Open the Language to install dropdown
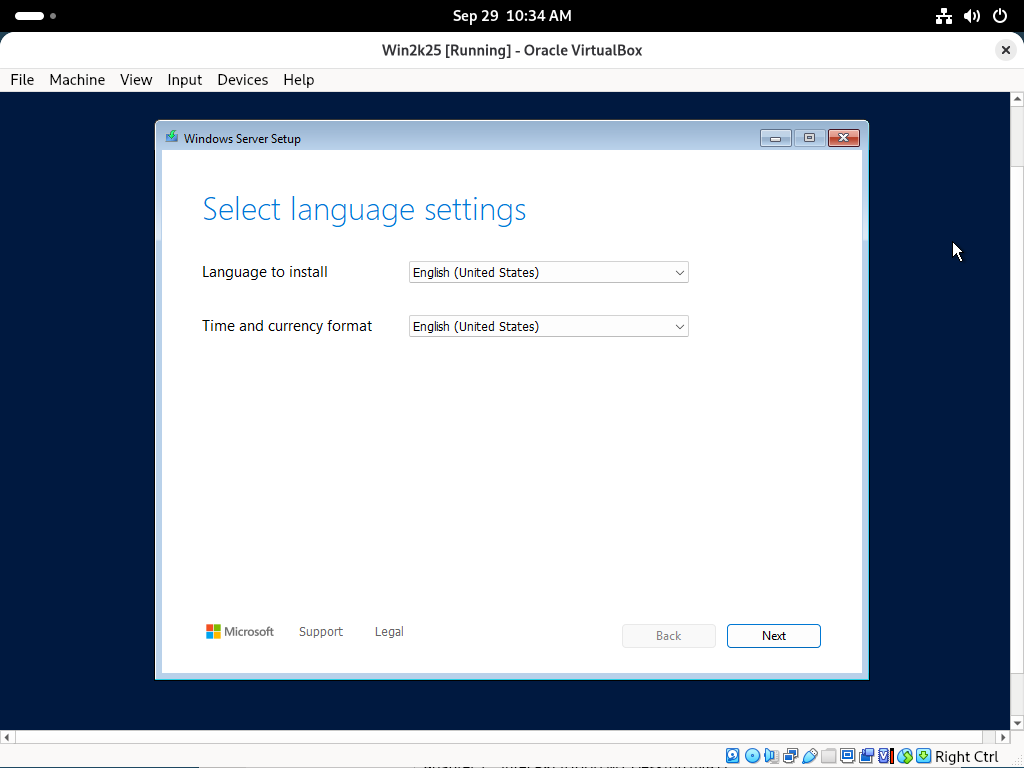Image resolution: width=1024 pixels, height=768 pixels. [x=548, y=272]
